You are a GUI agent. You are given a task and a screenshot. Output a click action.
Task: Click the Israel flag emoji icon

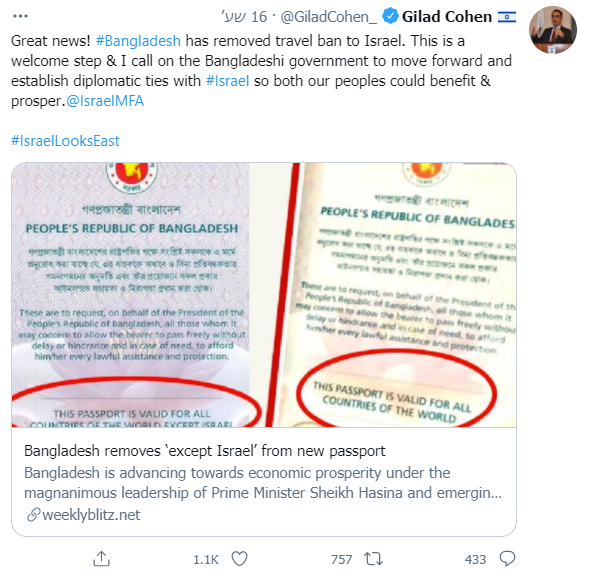[x=507, y=17]
